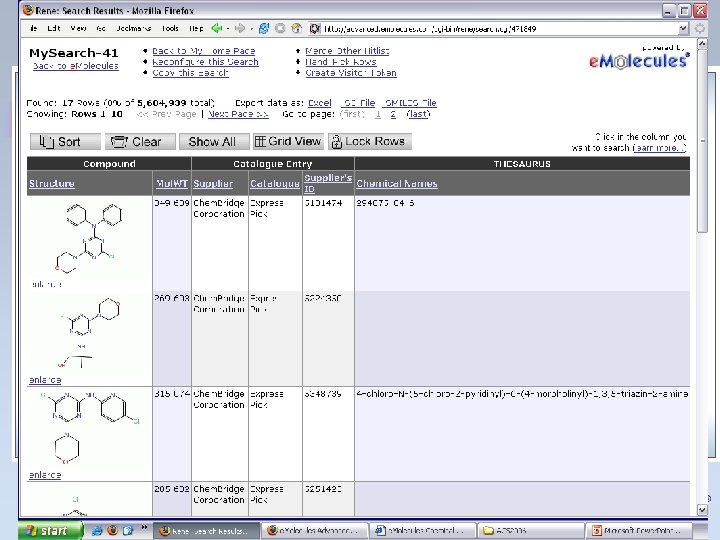Open the Help menu
Image resolution: width=720 pixels, height=540 pixels.
pyautogui.click(x=196, y=28)
